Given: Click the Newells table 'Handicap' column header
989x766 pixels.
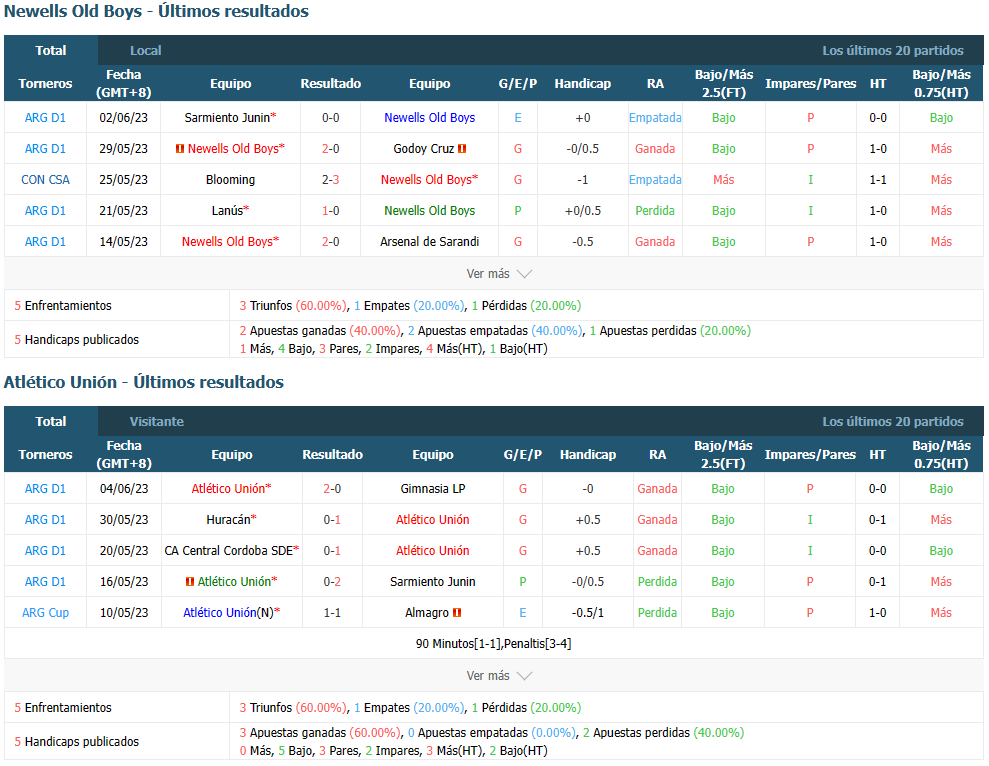Looking at the screenshot, I should 582,83.
